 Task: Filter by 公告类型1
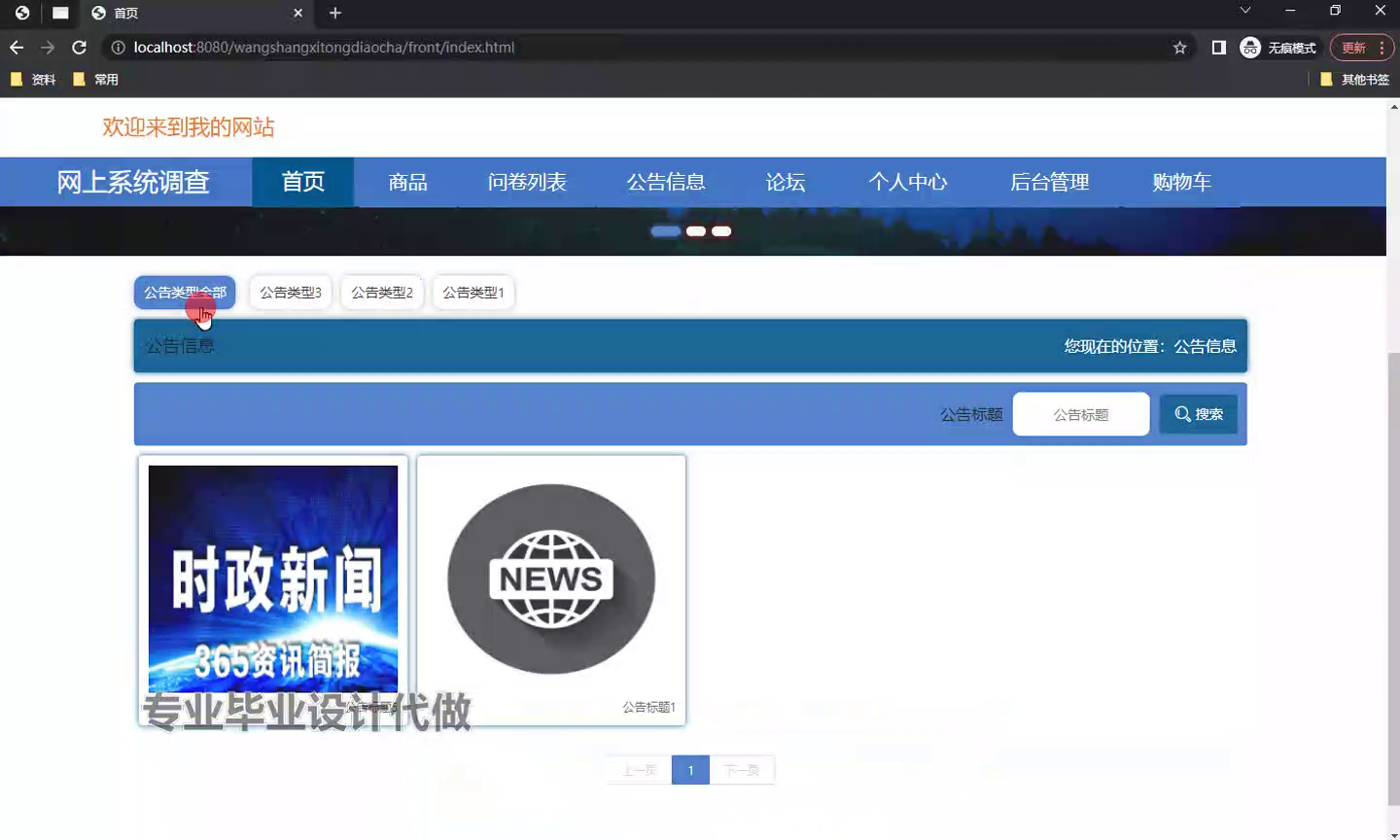click(x=473, y=293)
